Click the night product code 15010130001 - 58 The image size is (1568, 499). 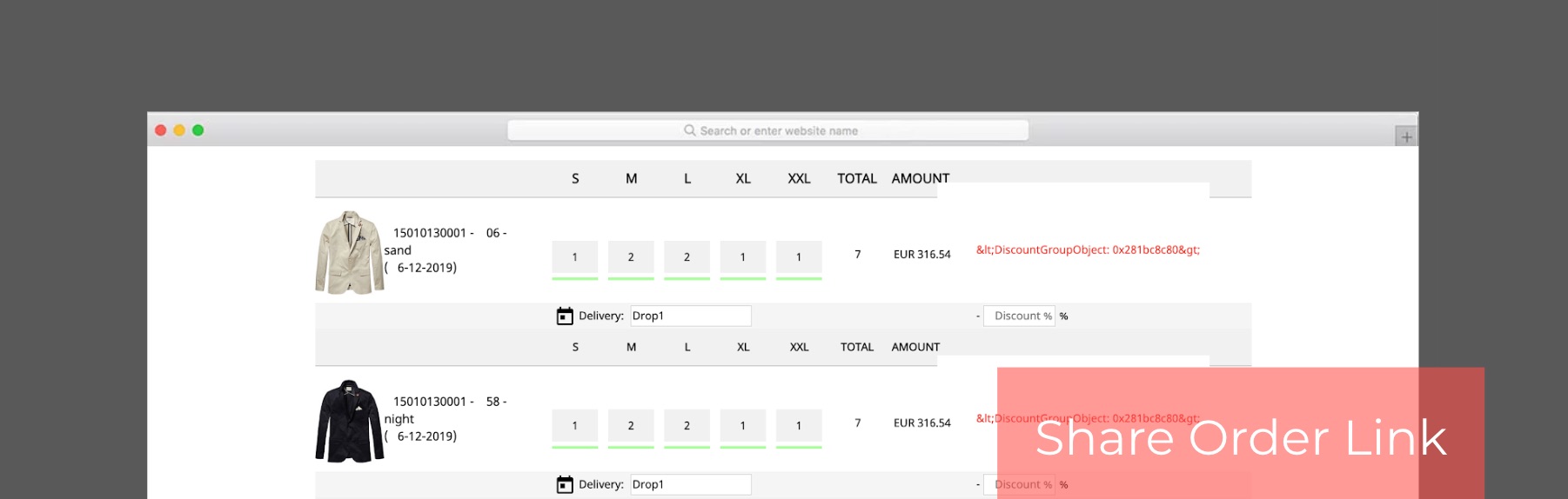(x=450, y=402)
